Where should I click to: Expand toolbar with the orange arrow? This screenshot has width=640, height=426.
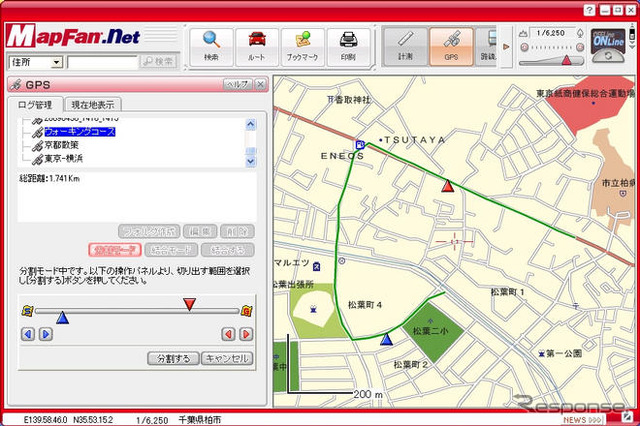pyautogui.click(x=506, y=47)
